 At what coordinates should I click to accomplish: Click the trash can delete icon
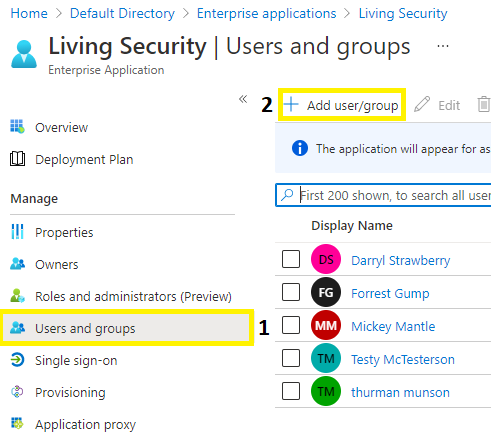484,104
